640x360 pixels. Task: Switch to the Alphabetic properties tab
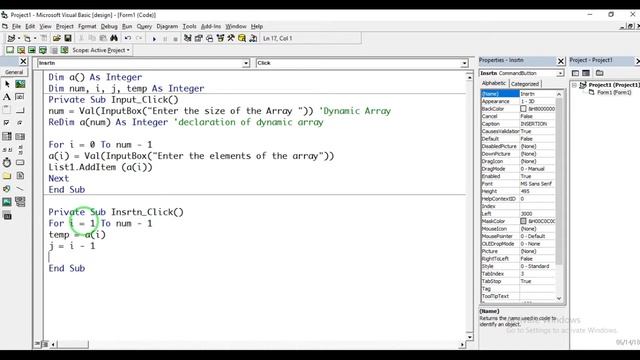click(494, 83)
